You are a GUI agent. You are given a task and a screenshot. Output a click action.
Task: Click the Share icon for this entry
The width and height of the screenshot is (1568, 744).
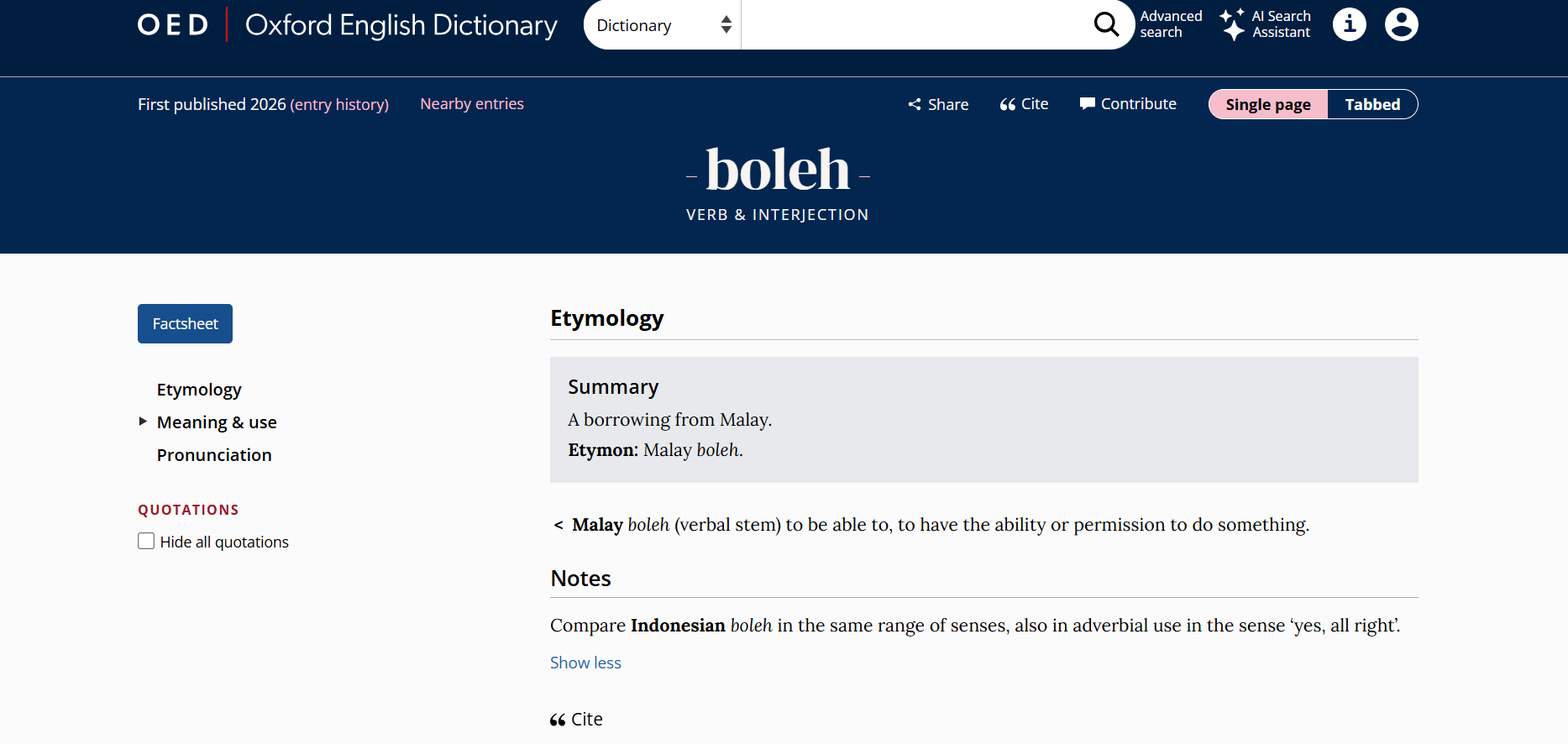(x=915, y=104)
